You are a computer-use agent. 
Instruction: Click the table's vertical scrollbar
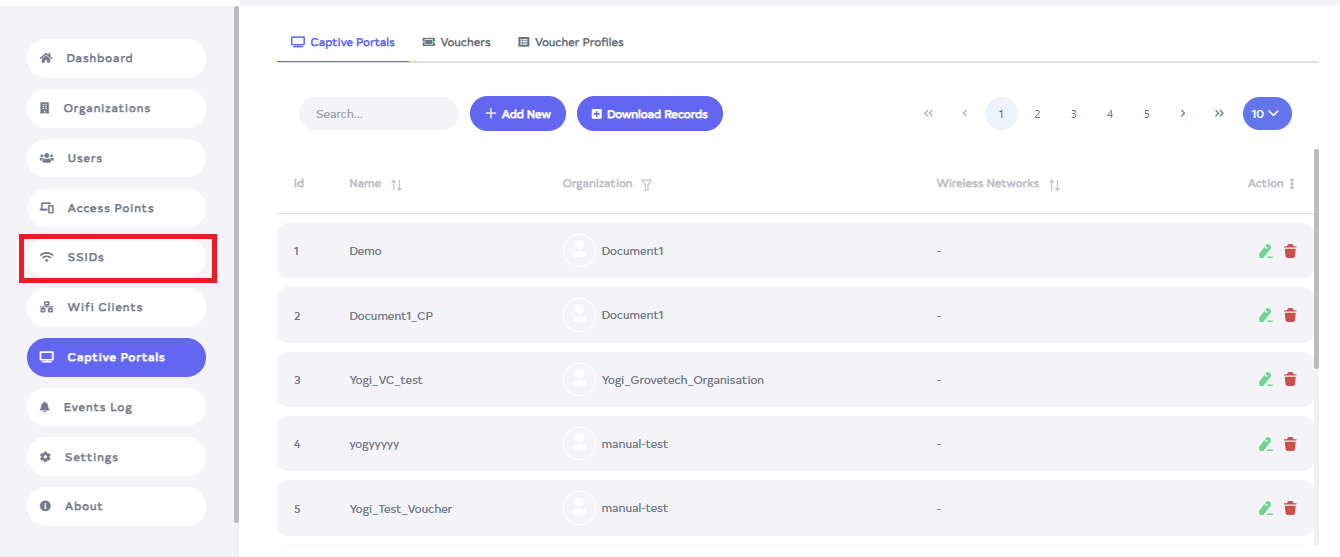(1315, 300)
